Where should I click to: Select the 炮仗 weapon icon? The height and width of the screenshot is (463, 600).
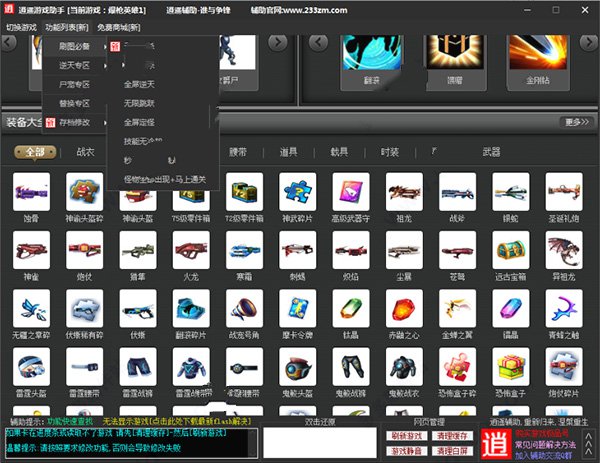pos(85,250)
